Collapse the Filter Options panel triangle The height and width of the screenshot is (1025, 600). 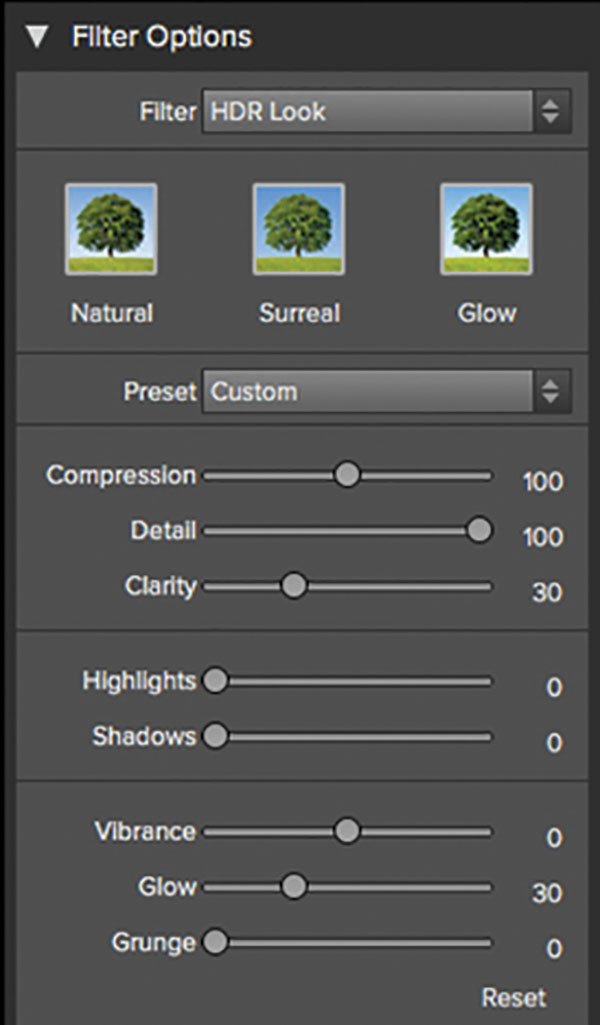(38, 37)
